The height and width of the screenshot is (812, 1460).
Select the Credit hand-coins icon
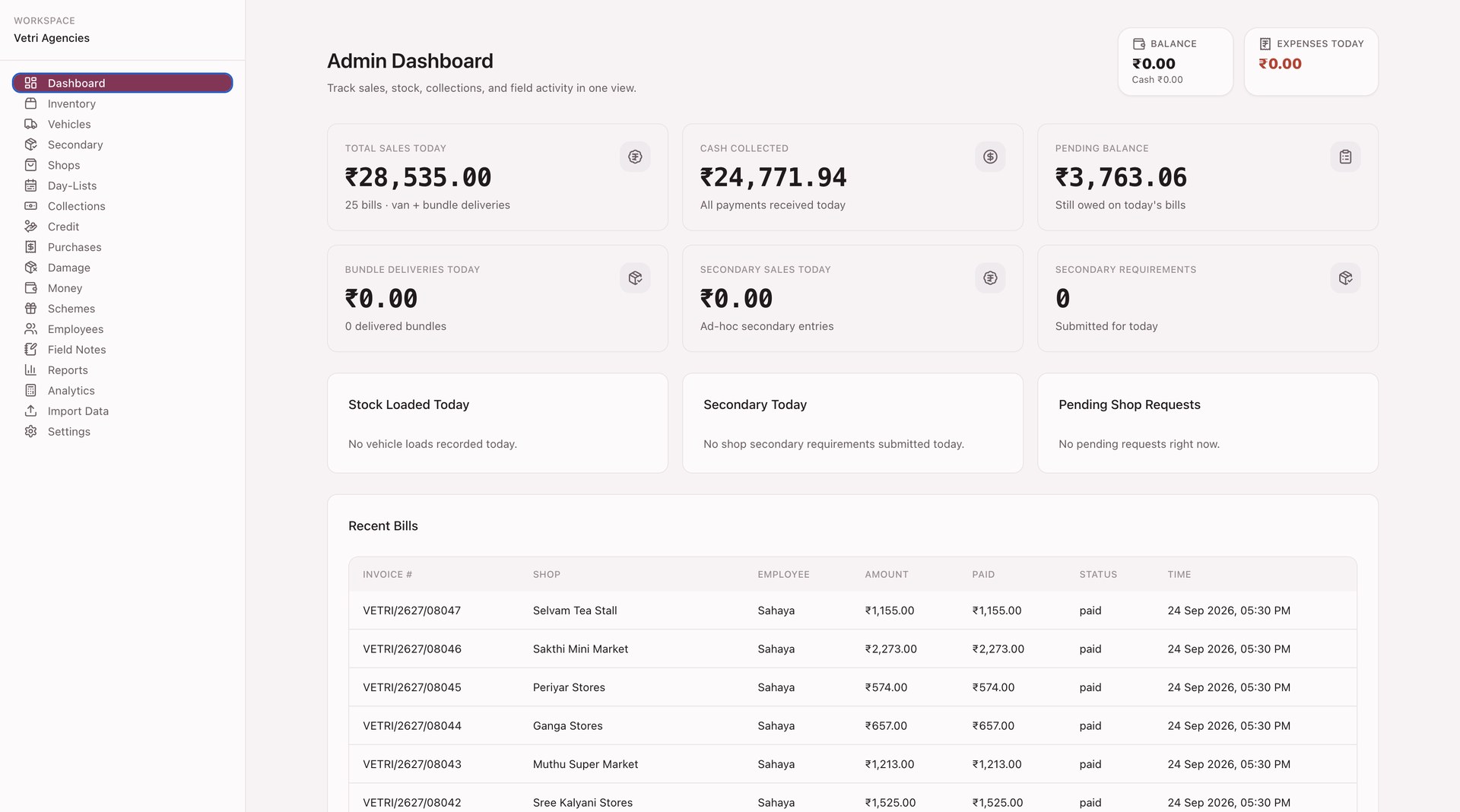30,227
